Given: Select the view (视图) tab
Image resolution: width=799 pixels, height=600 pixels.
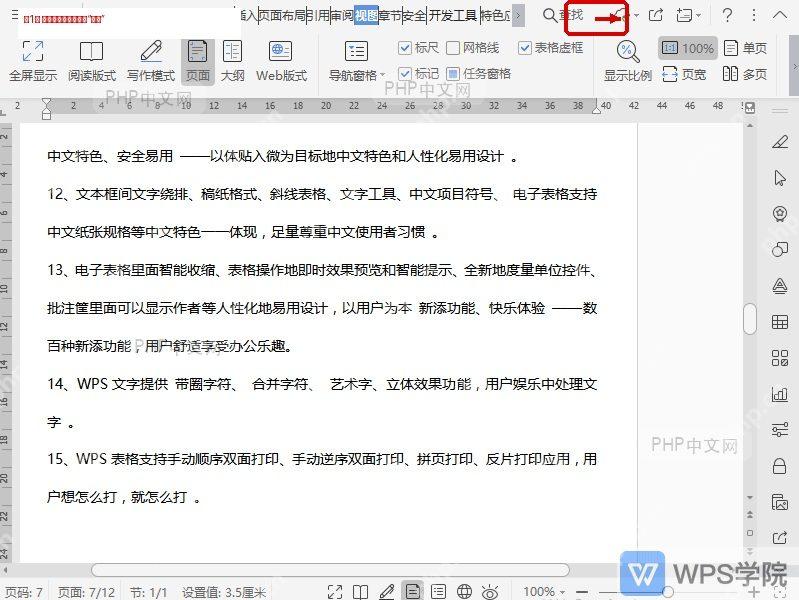Looking at the screenshot, I should click(366, 15).
